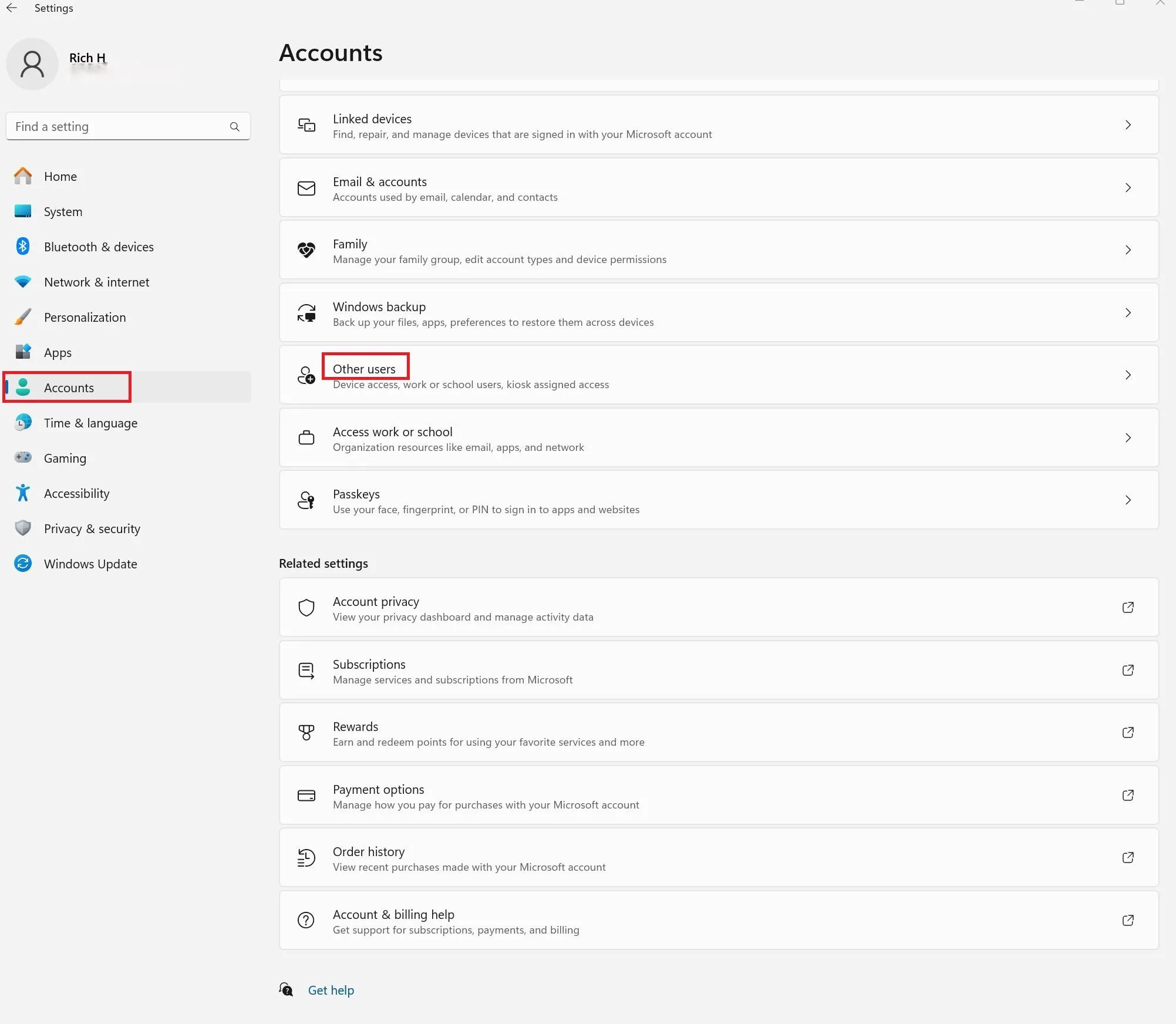Click the Linked devices icon
Viewport: 1176px width, 1024px height.
pos(306,125)
